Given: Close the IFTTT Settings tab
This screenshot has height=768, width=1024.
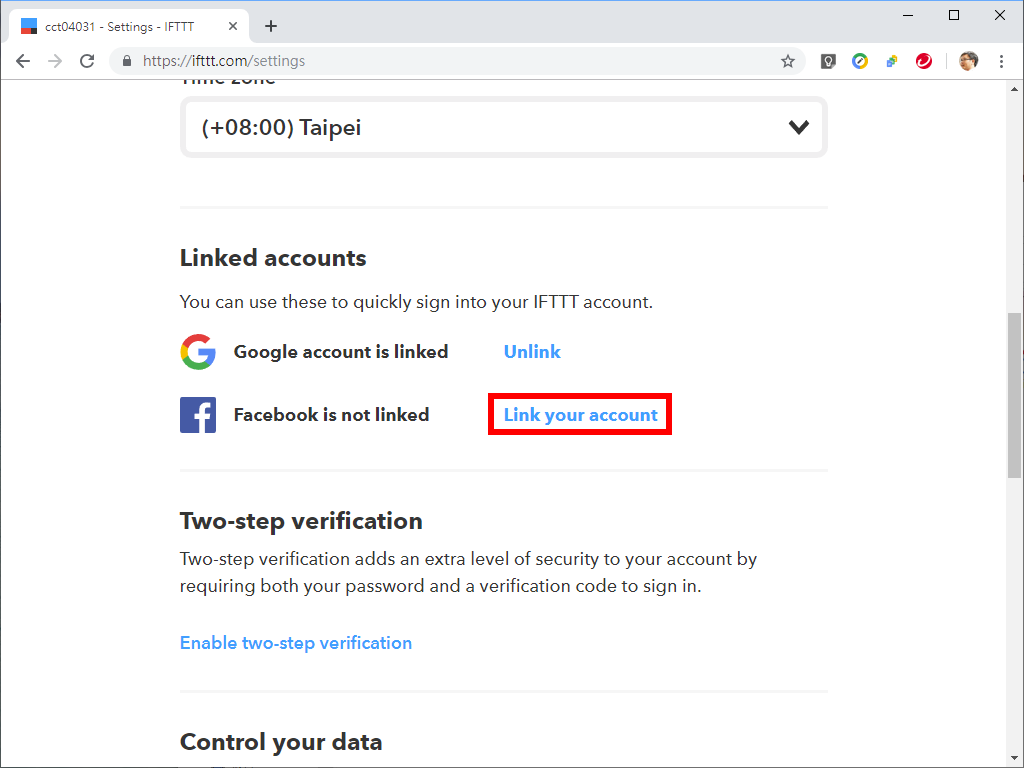Looking at the screenshot, I should point(232,26).
